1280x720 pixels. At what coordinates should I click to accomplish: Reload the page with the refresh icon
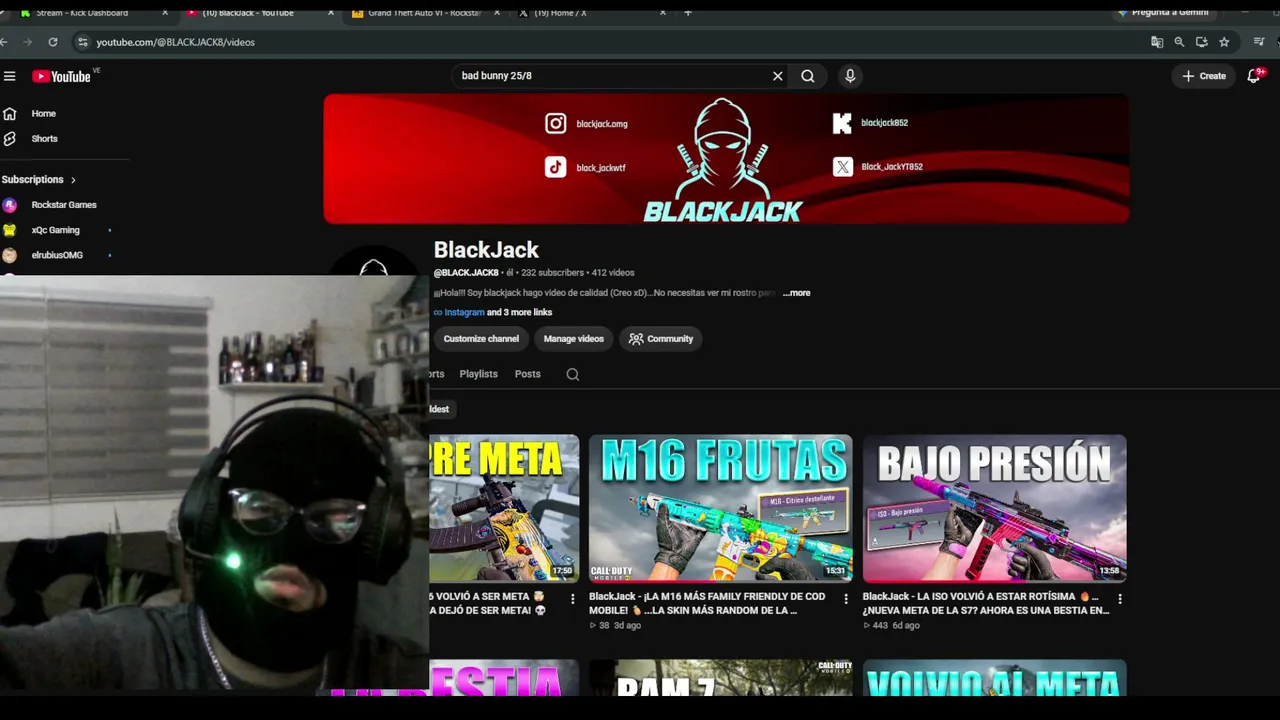pyautogui.click(x=53, y=42)
